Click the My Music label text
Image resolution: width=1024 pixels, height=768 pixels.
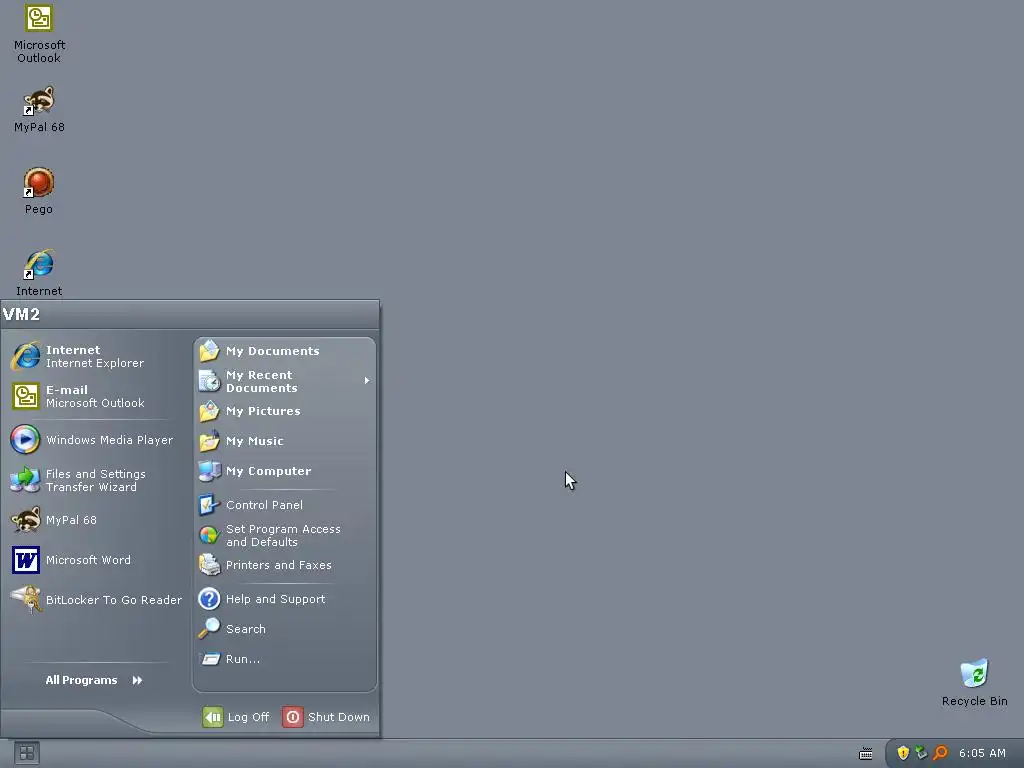255,441
